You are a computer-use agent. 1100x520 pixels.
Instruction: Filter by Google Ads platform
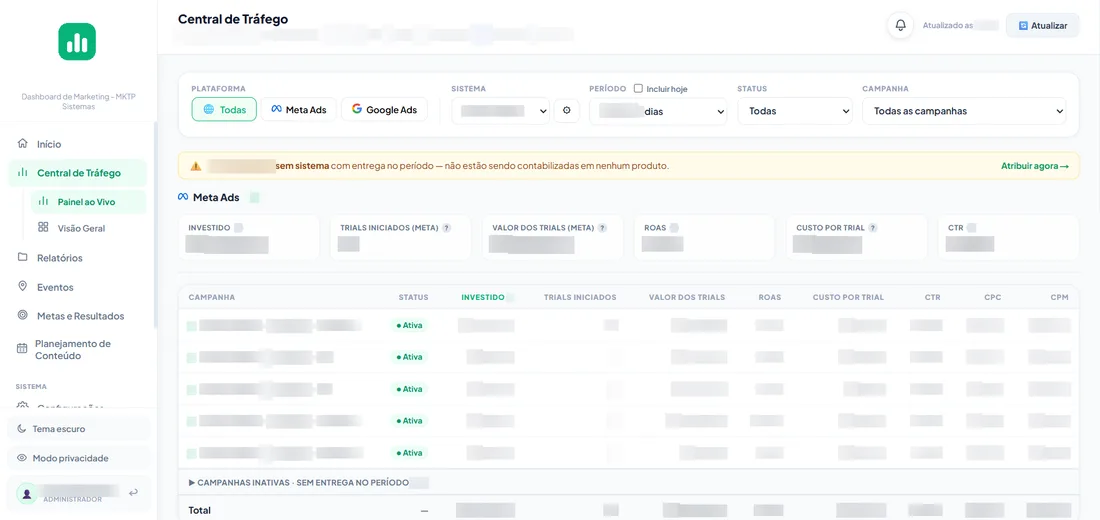tap(384, 109)
